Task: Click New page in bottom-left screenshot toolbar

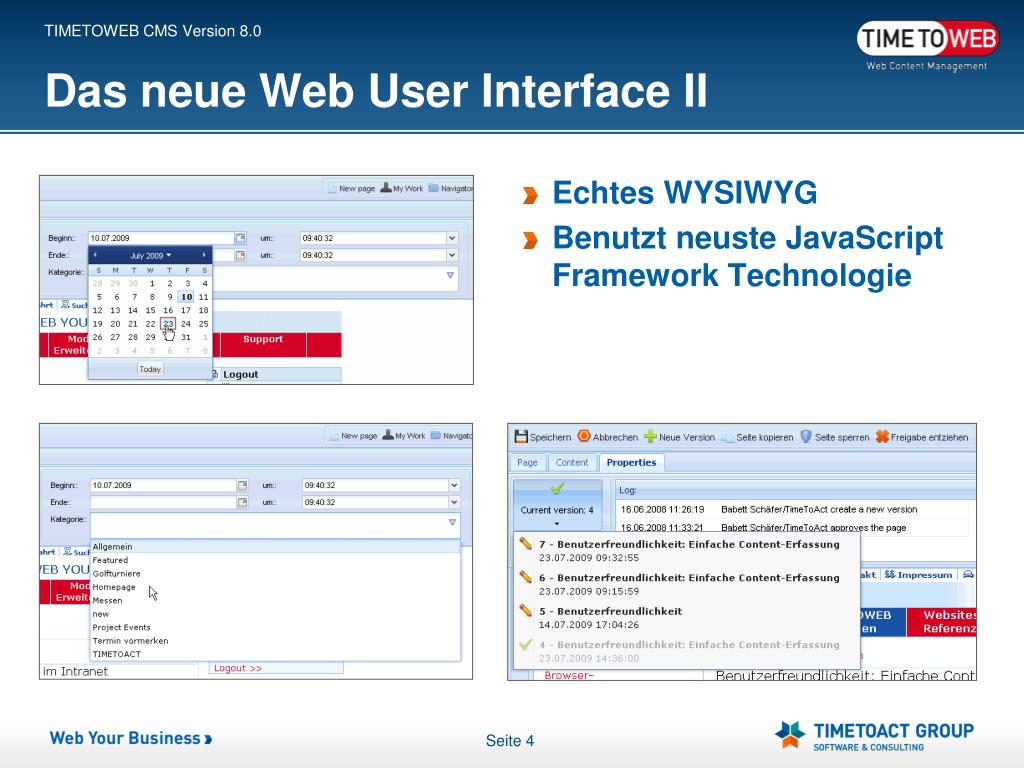Action: 353,436
